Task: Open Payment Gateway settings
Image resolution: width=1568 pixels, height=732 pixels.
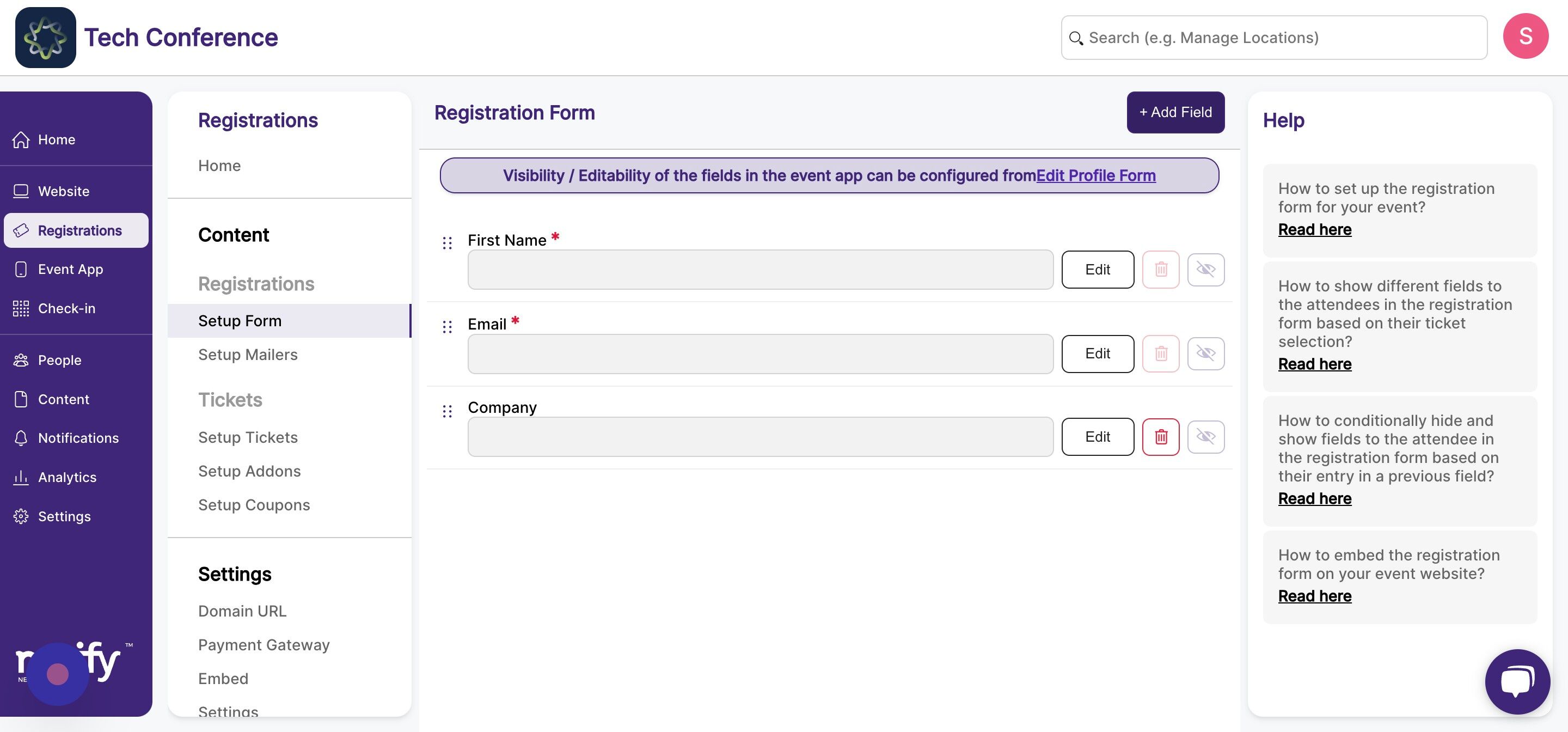Action: click(x=264, y=644)
